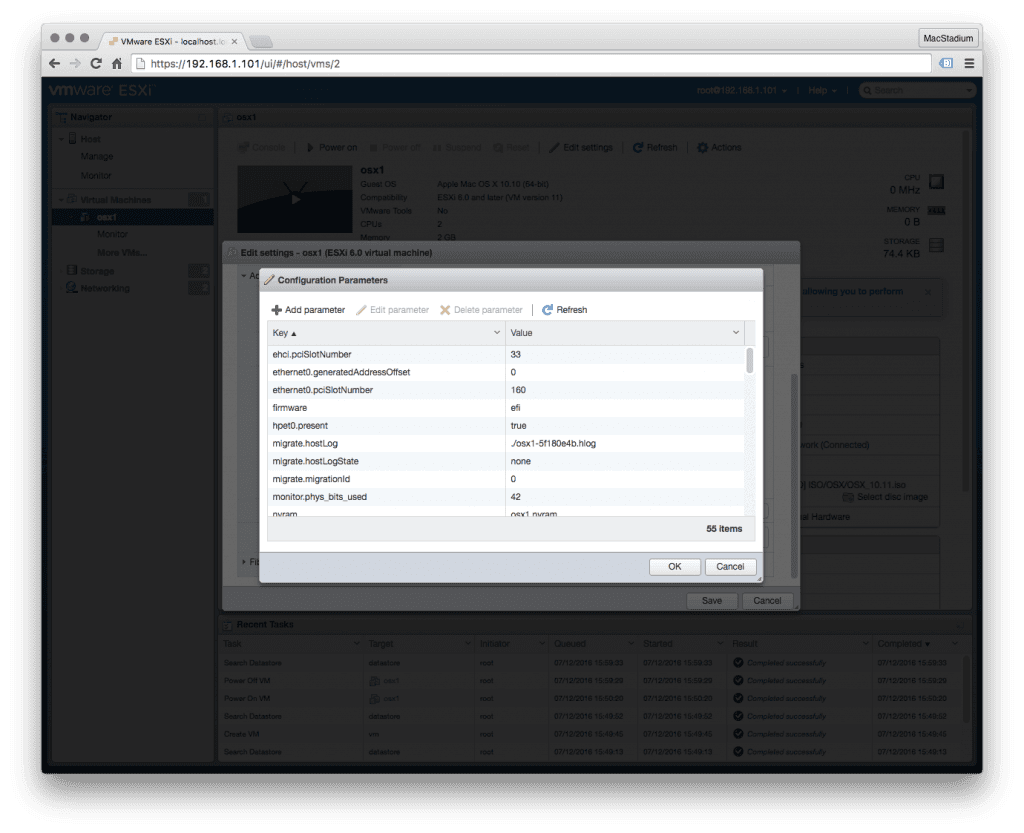1024x833 pixels.
Task: Click the OK button in Configuration Parameters
Action: pyautogui.click(x=674, y=566)
